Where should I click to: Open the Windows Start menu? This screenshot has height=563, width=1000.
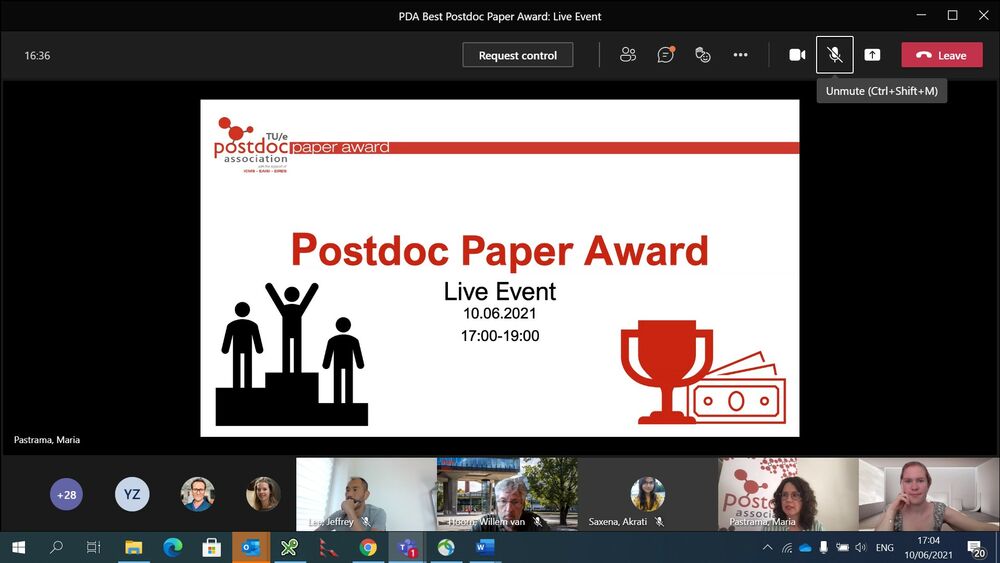[x=18, y=547]
